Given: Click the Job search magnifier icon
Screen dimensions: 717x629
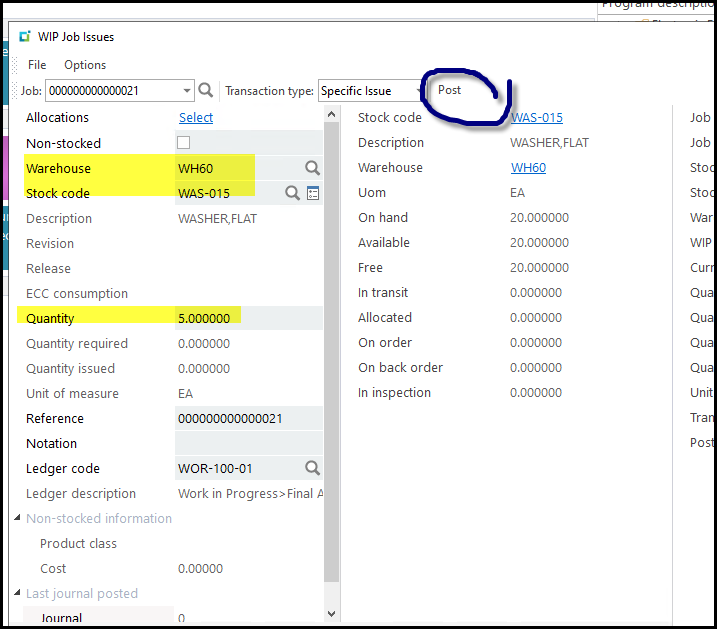Looking at the screenshot, I should tap(206, 91).
